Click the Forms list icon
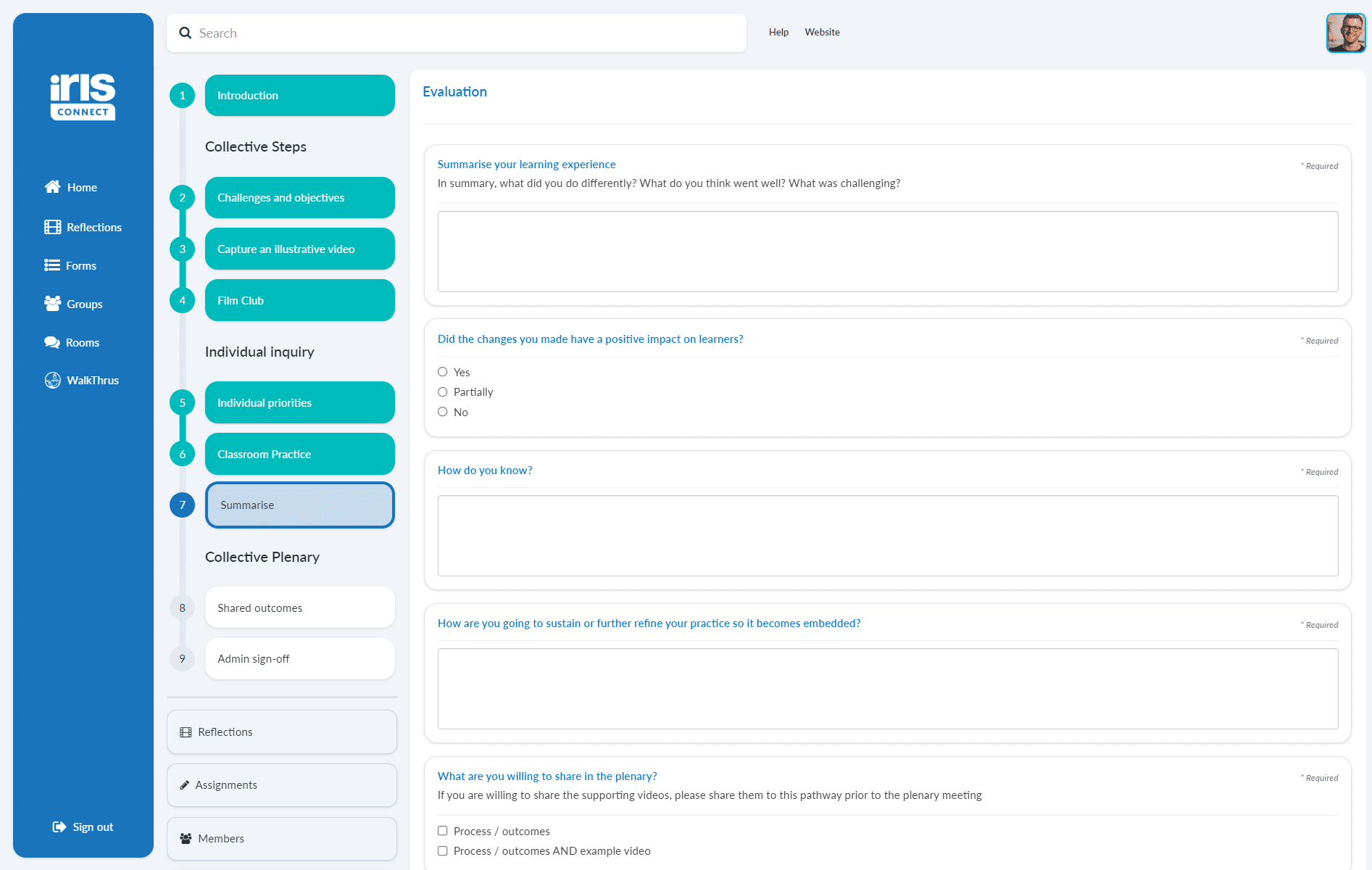The image size is (1372, 870). point(51,265)
